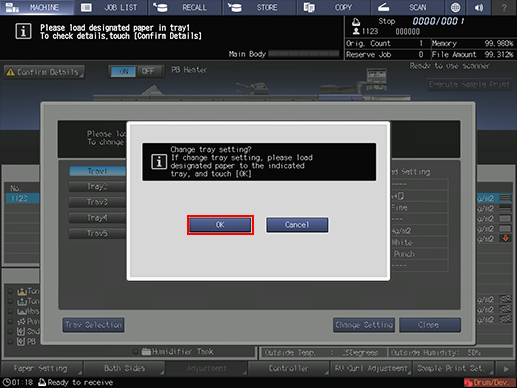Open help question mark icon
The image size is (517, 388).
tap(504, 7)
